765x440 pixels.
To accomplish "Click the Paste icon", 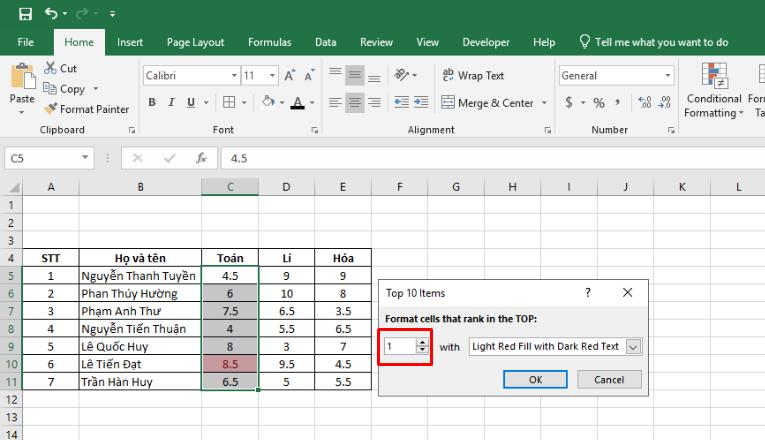I will 22,77.
